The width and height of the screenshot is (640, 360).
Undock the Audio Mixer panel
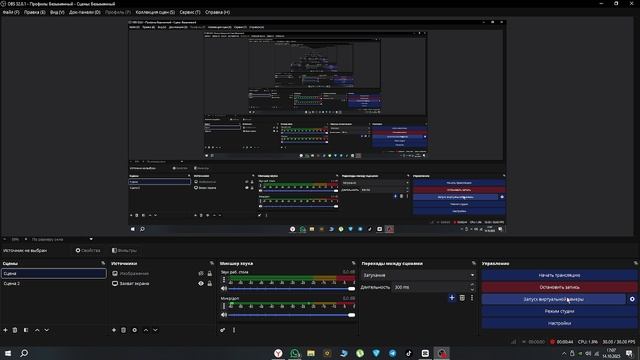(x=353, y=263)
